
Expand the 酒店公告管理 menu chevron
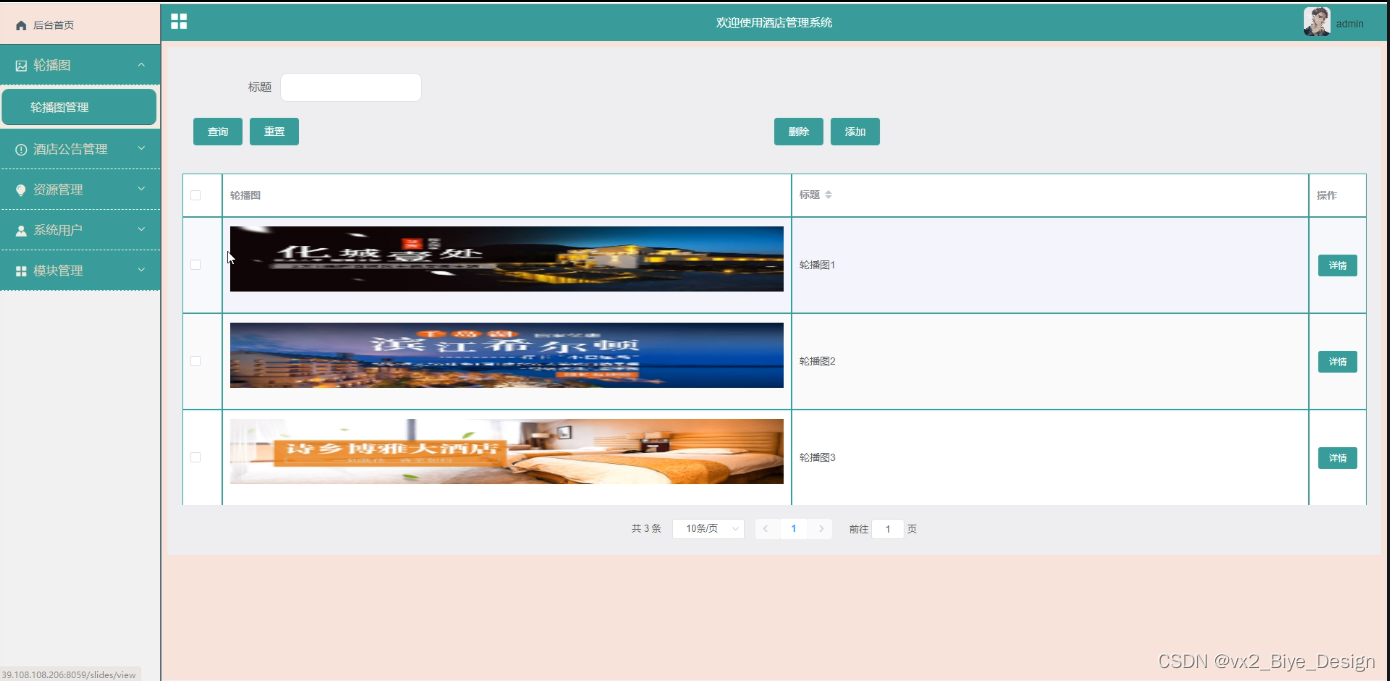(141, 148)
